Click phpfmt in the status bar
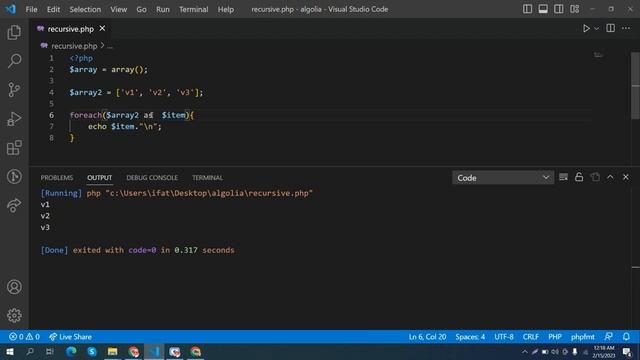Screen dimensions: 640x360 [x=582, y=337]
